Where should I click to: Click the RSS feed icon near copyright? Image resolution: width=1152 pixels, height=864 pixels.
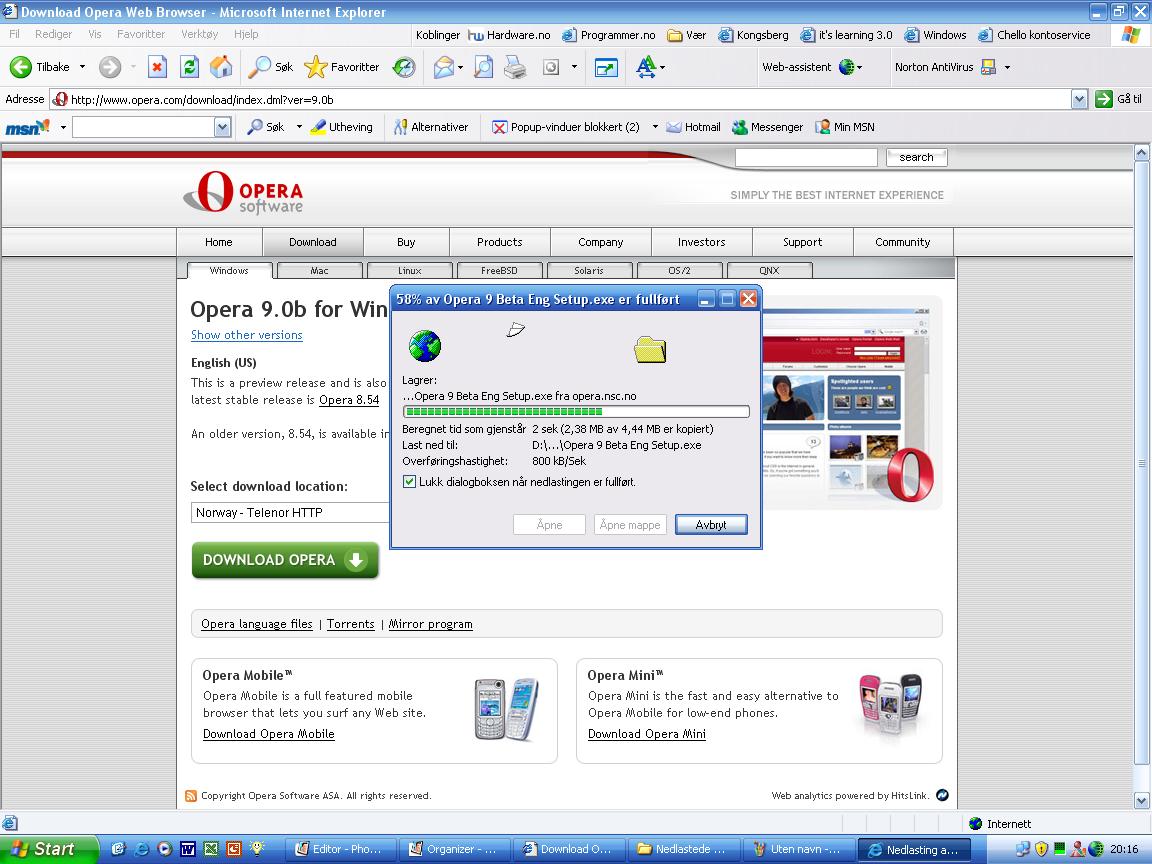191,796
